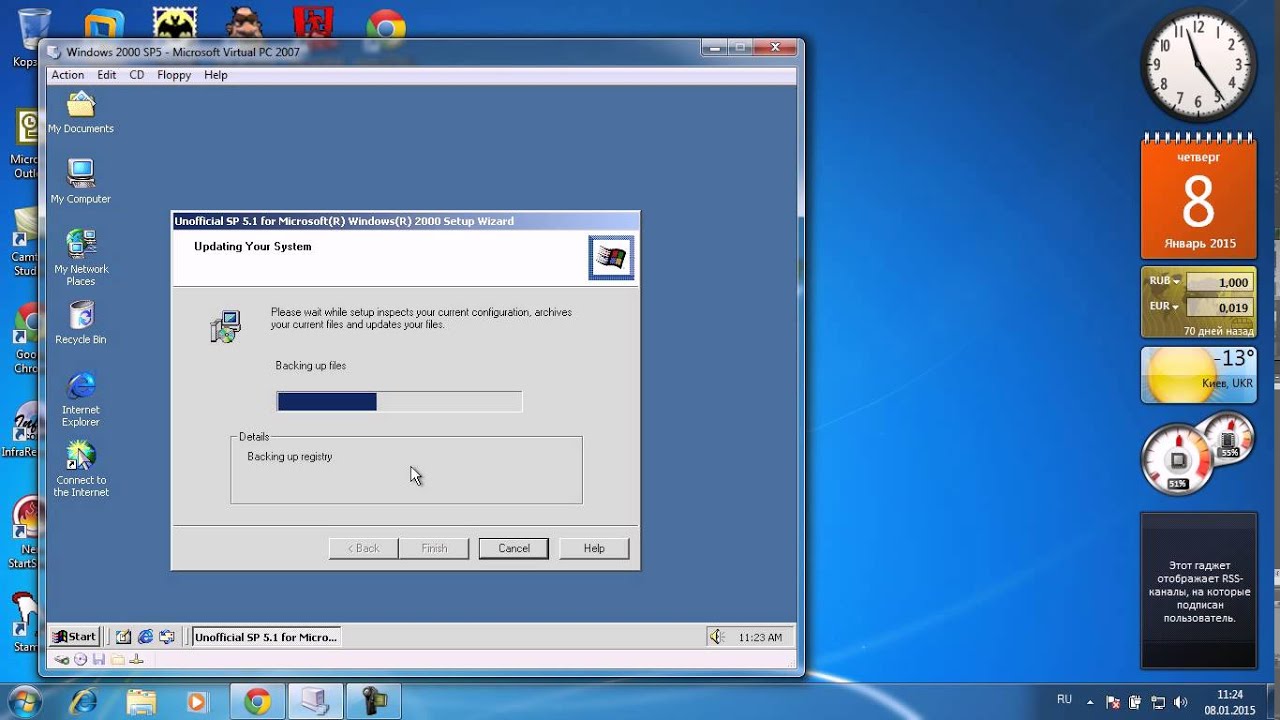Launch Internet Explorer from guest desktop
Viewport: 1280px width, 720px height.
pos(81,398)
